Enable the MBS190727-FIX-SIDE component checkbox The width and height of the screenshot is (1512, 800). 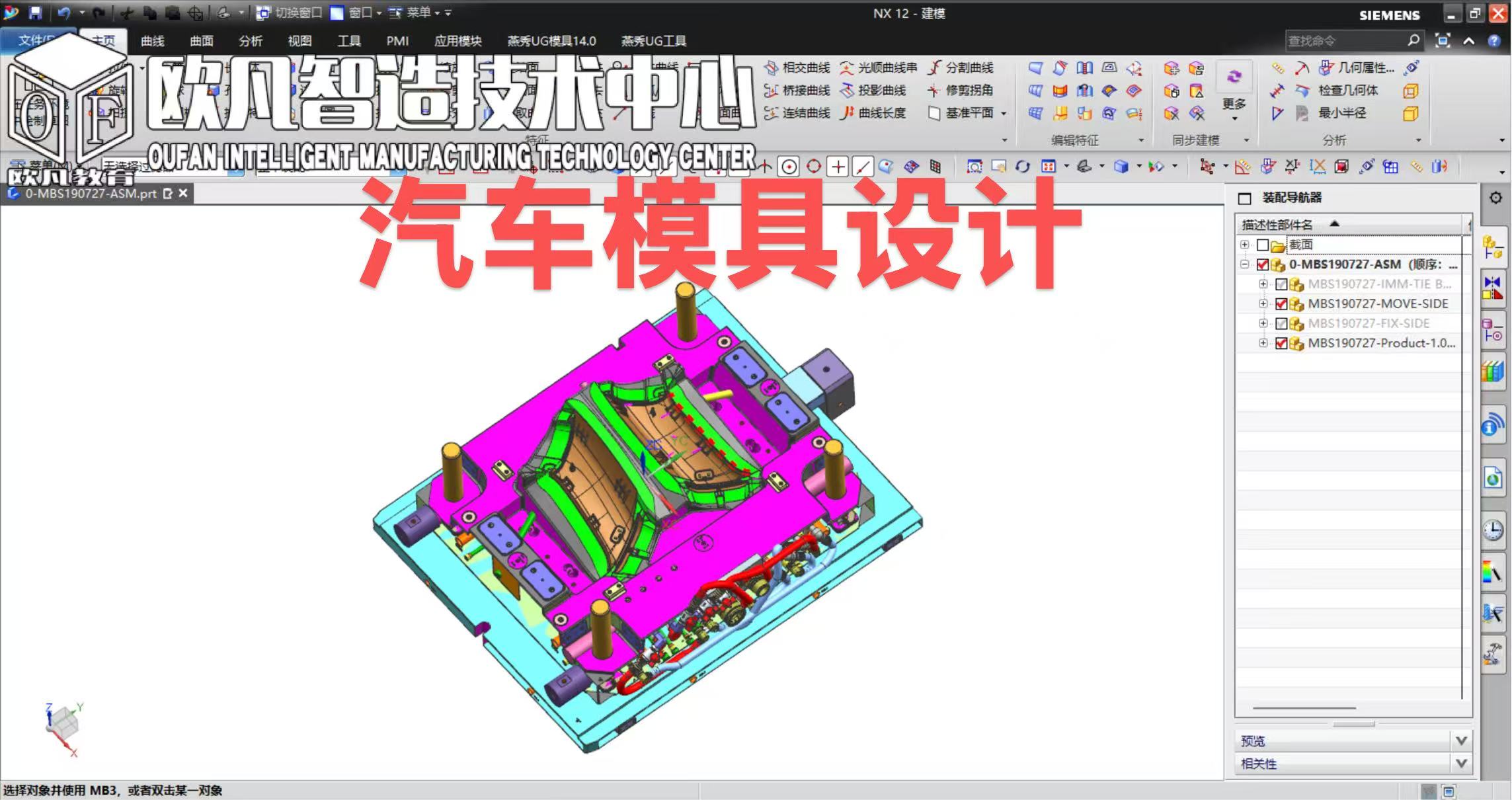tap(1281, 324)
